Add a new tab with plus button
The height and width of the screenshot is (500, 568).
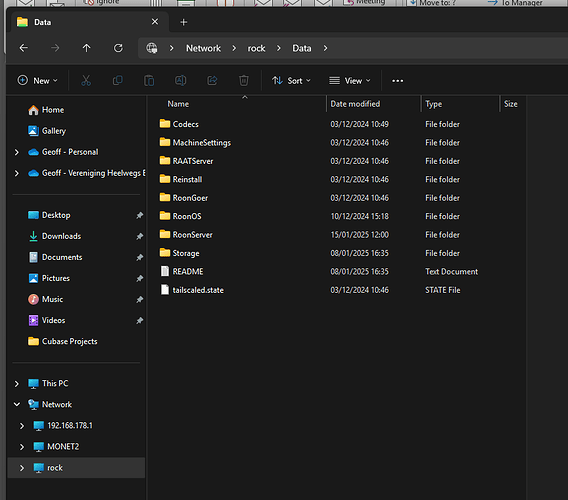tap(184, 22)
